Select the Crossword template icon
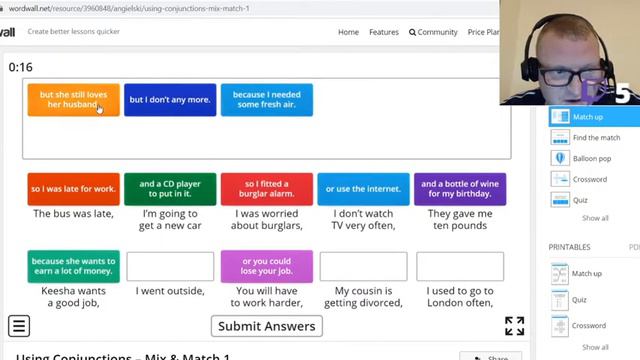The height and width of the screenshot is (360, 640). coord(560,179)
